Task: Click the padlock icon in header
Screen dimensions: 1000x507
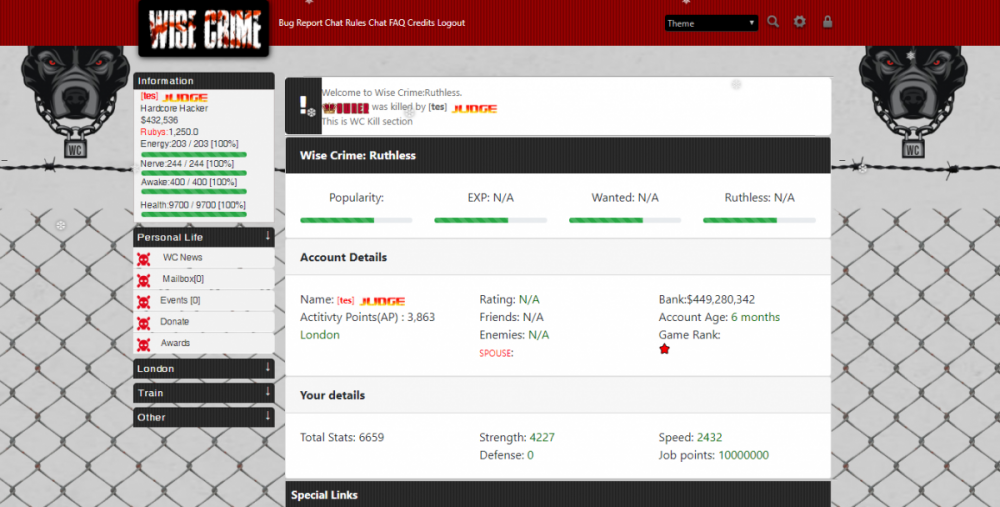Action: click(827, 22)
